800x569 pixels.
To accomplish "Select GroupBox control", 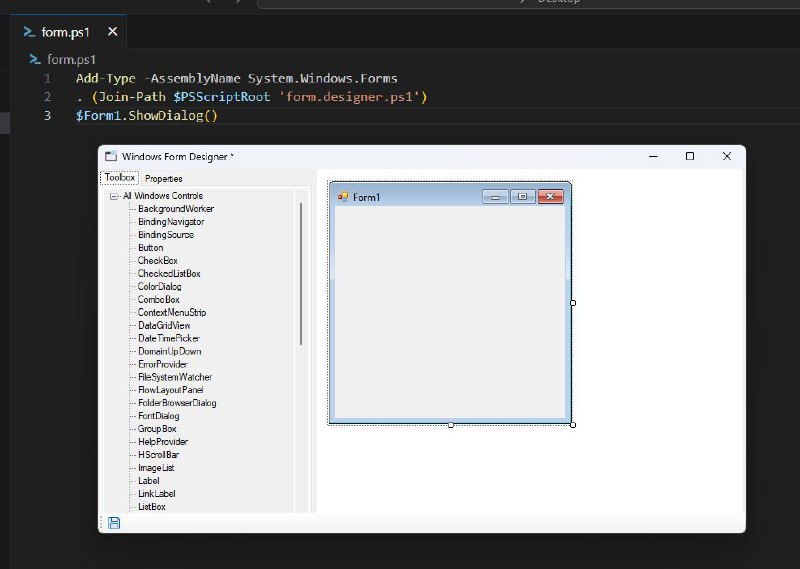I will point(157,429).
